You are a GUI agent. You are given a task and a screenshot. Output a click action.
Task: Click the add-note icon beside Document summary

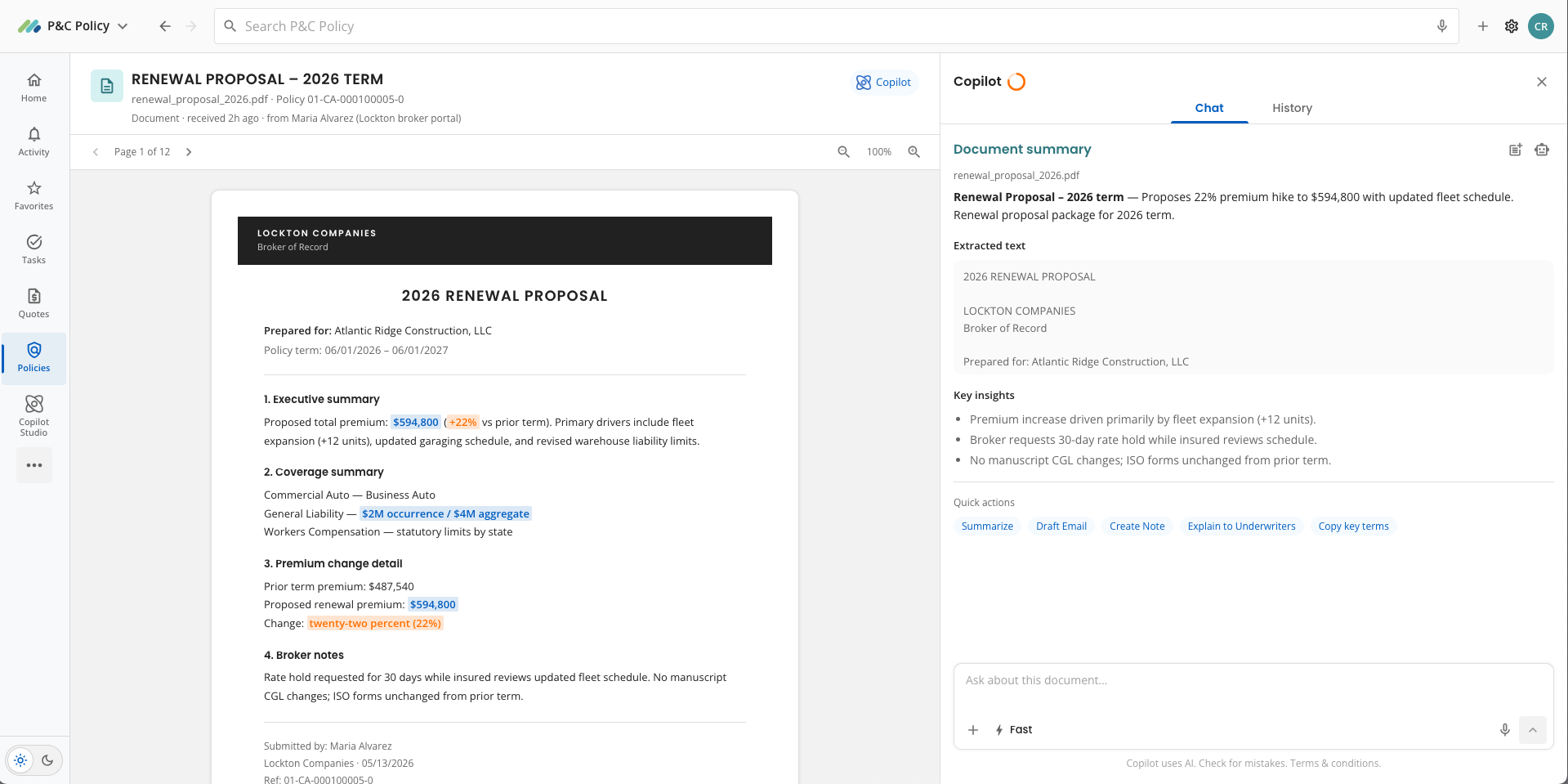pyautogui.click(x=1516, y=150)
